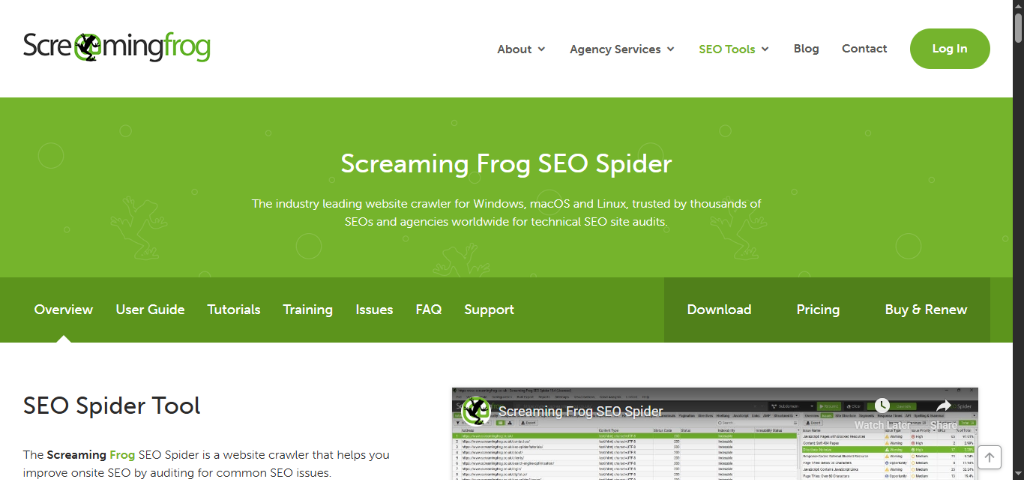
Task: Click the Watch Later clock icon
Action: [882, 406]
